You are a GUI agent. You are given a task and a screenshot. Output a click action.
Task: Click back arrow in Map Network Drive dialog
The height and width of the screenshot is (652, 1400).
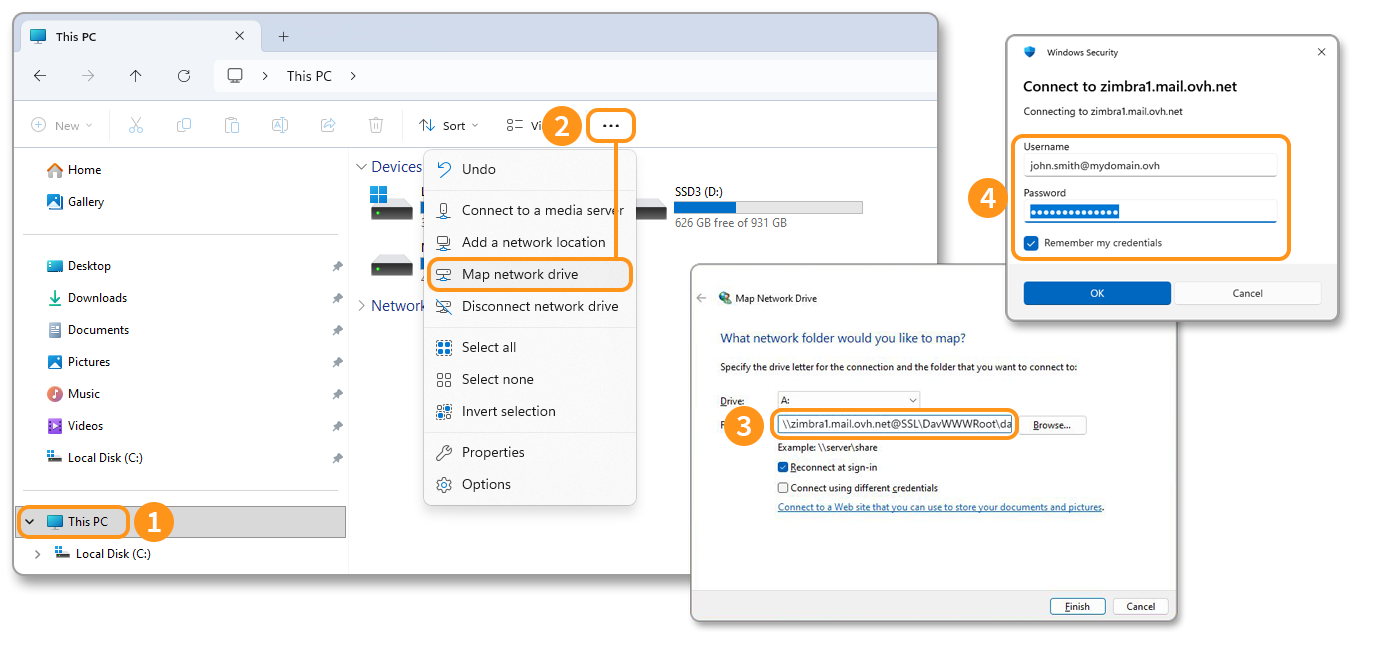pos(701,298)
